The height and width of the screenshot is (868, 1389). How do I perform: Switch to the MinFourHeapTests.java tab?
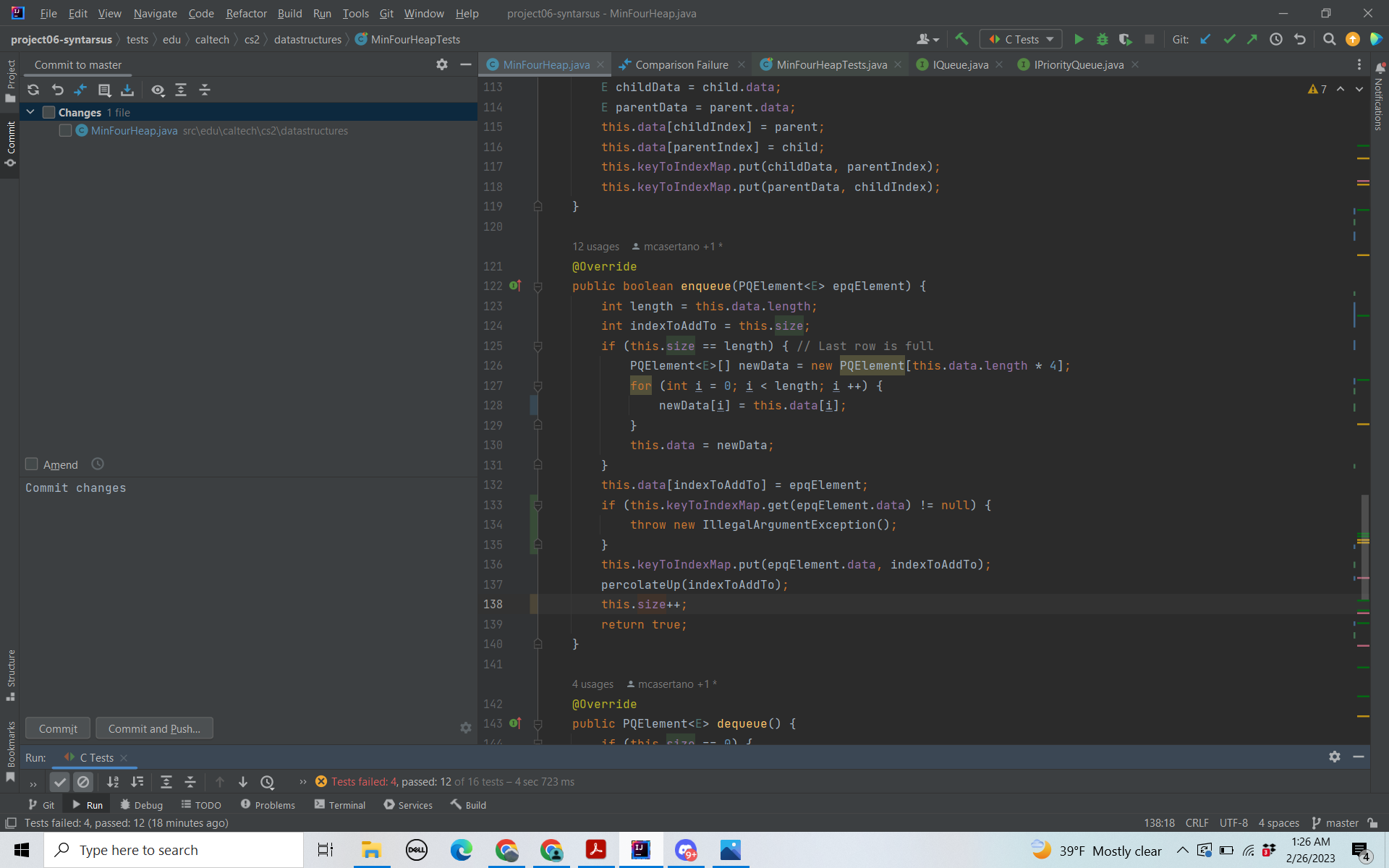point(831,64)
